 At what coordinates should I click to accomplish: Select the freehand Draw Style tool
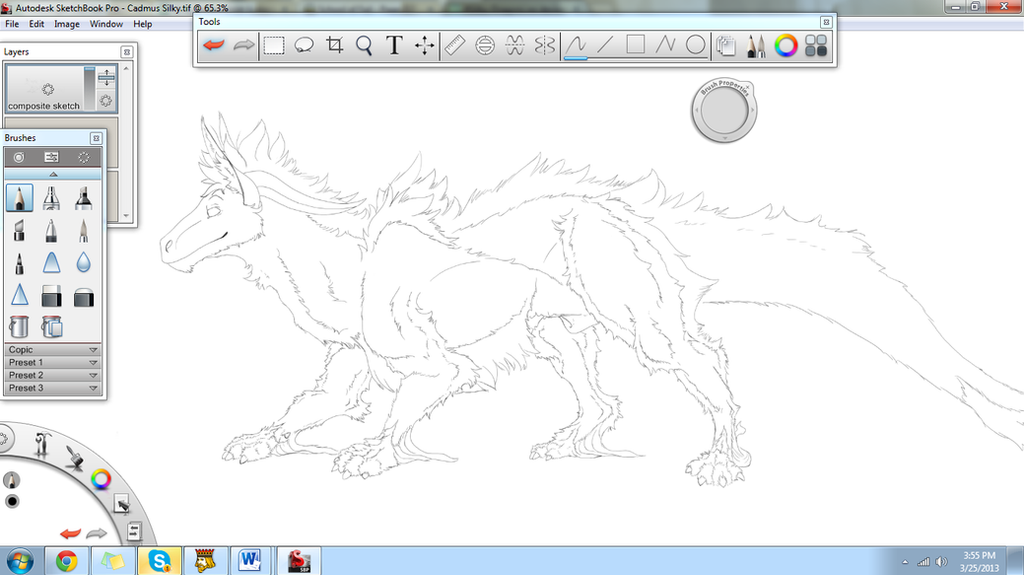tap(576, 46)
